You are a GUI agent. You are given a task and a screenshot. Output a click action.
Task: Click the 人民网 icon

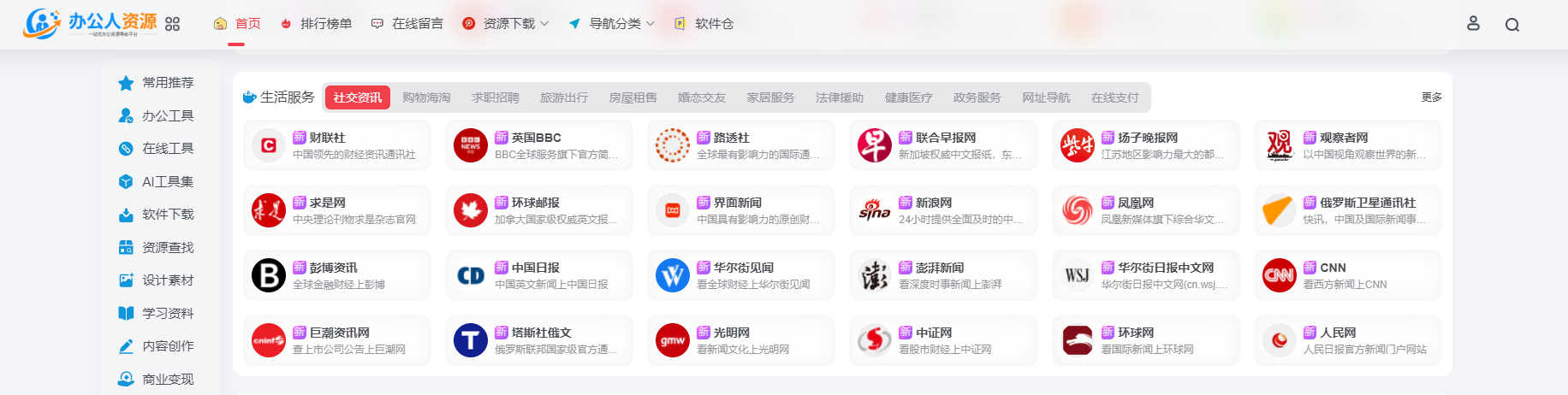point(1280,340)
